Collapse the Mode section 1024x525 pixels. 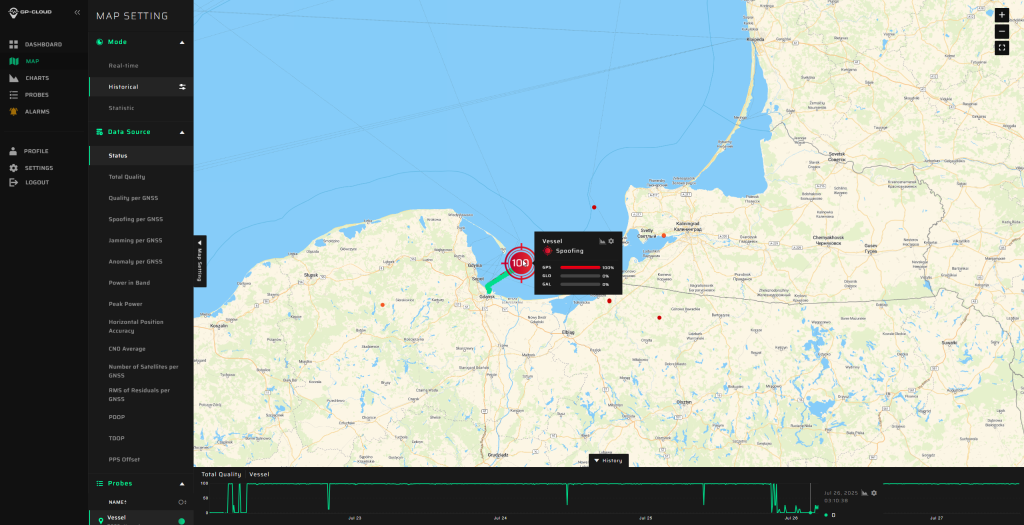click(x=182, y=43)
